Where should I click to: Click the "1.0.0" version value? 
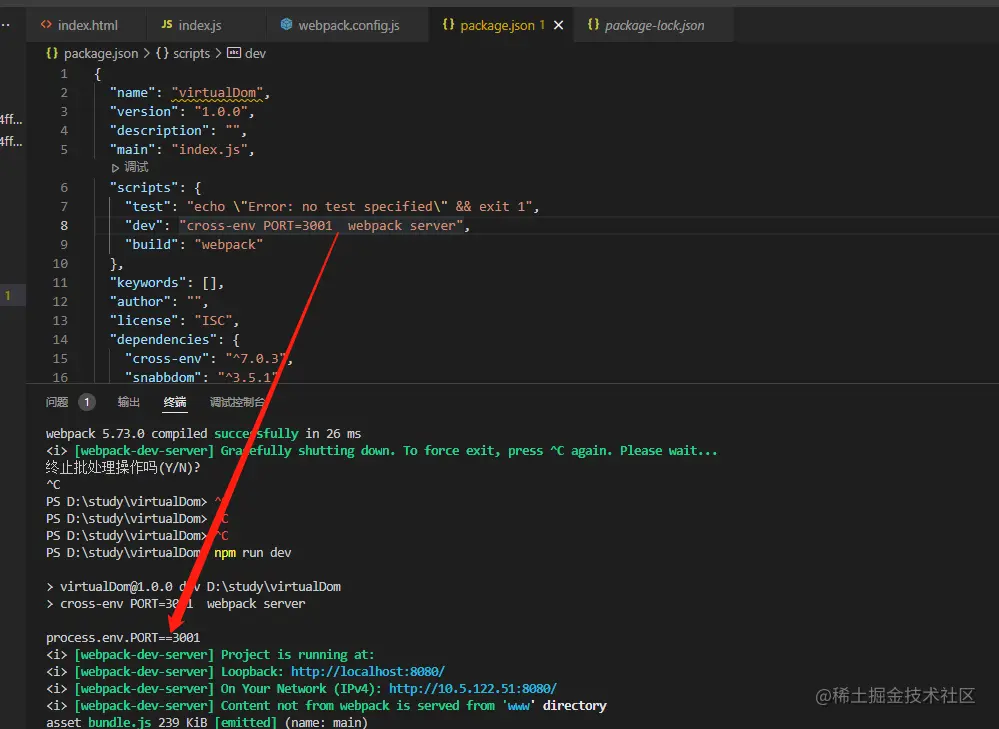coord(220,112)
